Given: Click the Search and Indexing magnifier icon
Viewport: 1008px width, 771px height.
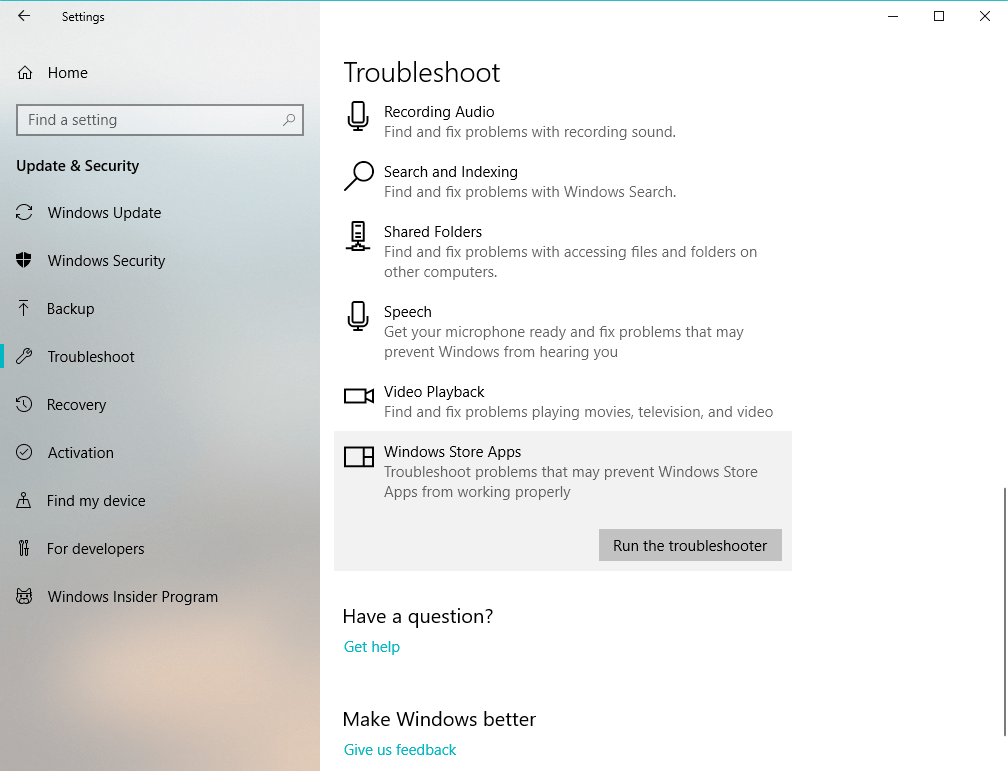Looking at the screenshot, I should point(359,176).
